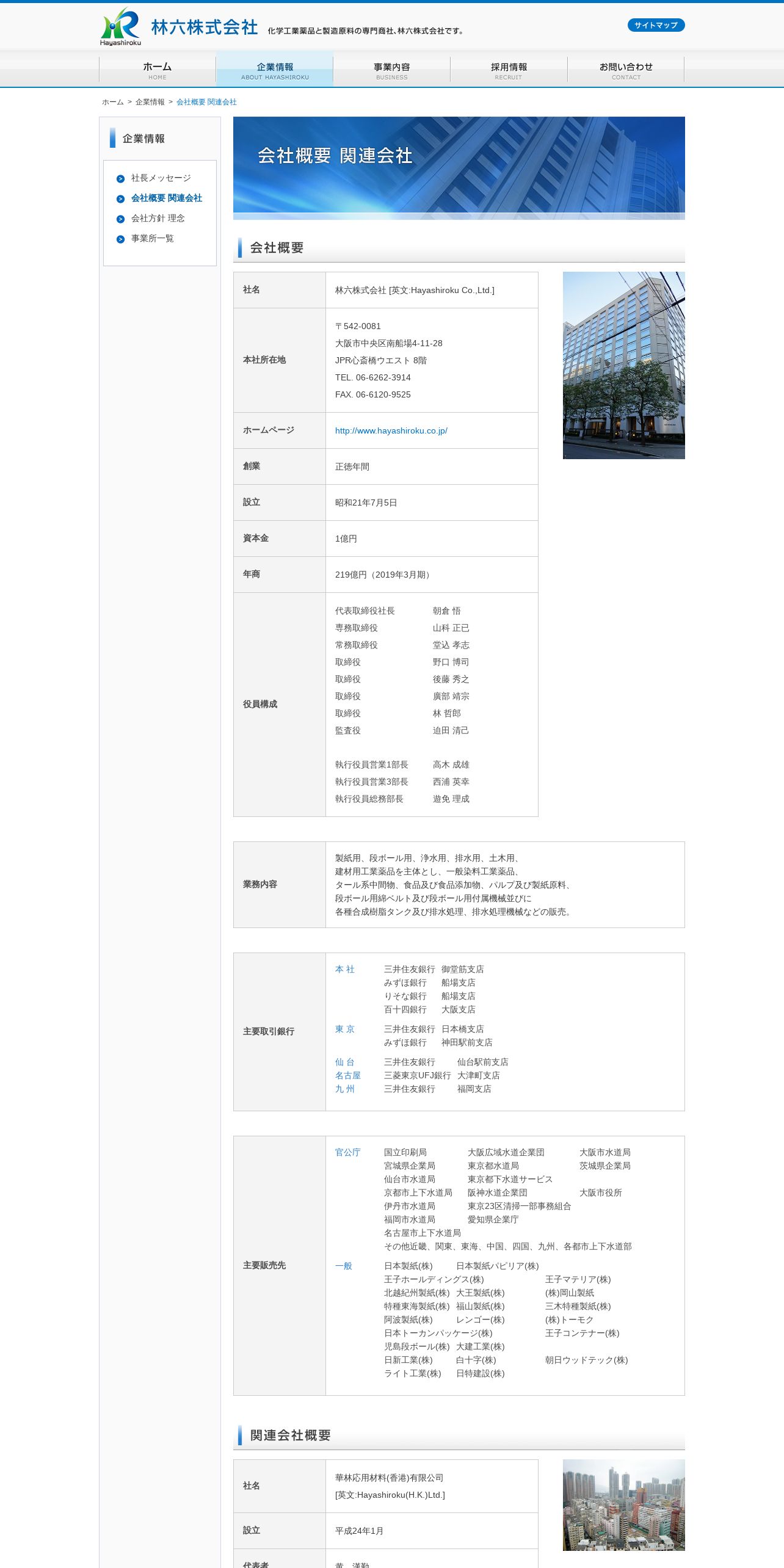Viewport: 784px width, 1568px height.
Task: Click the headquarters building photo
Action: click(624, 365)
